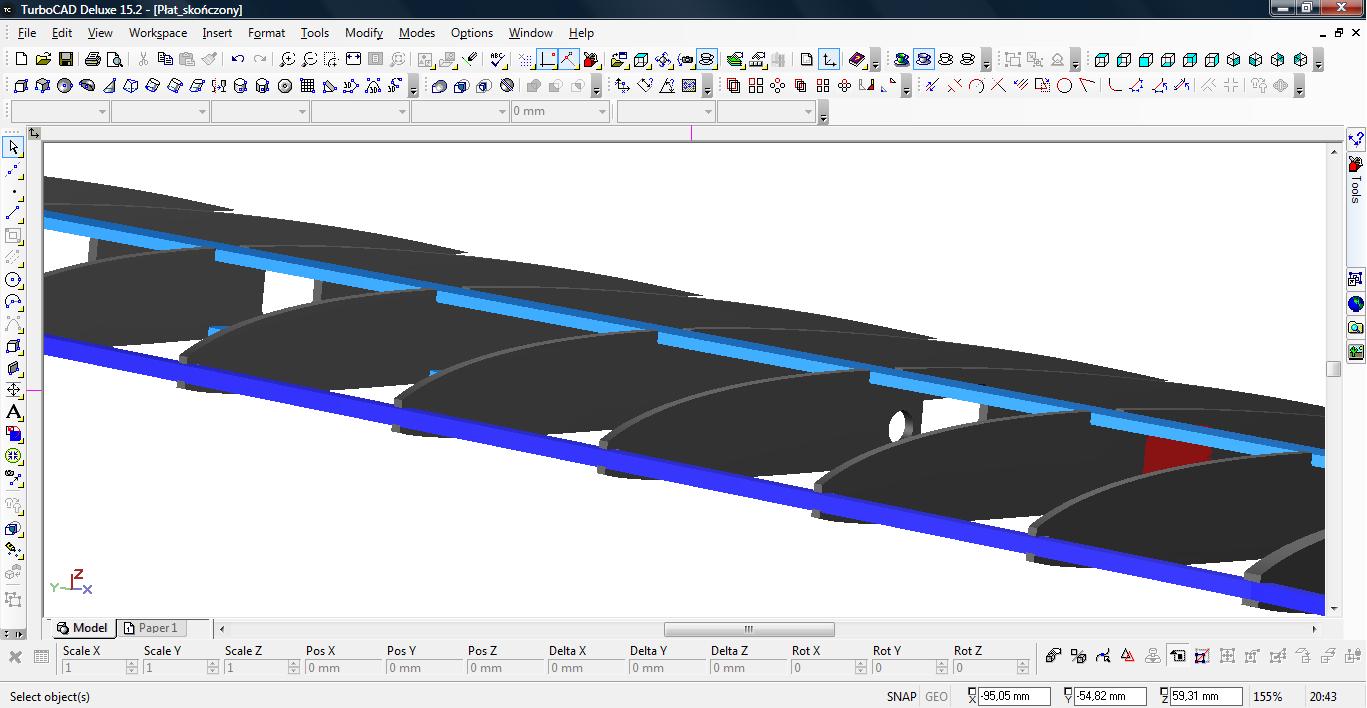The height and width of the screenshot is (708, 1367).
Task: Open the 0 mm width dropdown
Action: [x=602, y=112]
